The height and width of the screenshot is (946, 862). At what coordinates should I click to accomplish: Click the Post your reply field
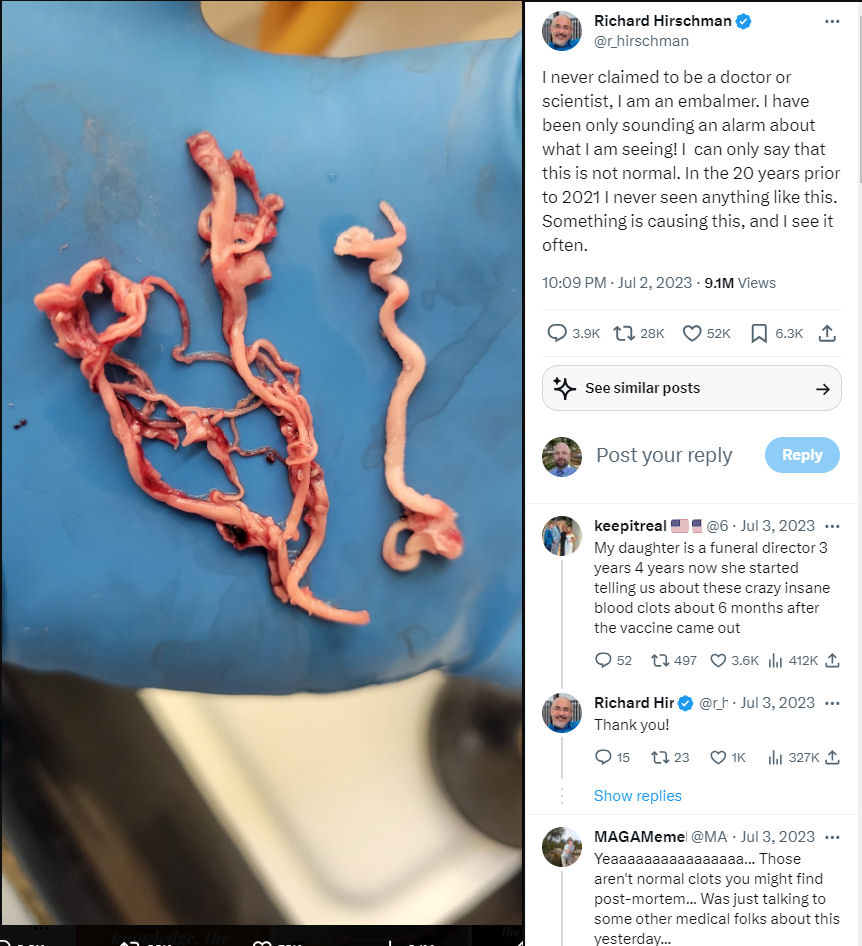pos(664,455)
